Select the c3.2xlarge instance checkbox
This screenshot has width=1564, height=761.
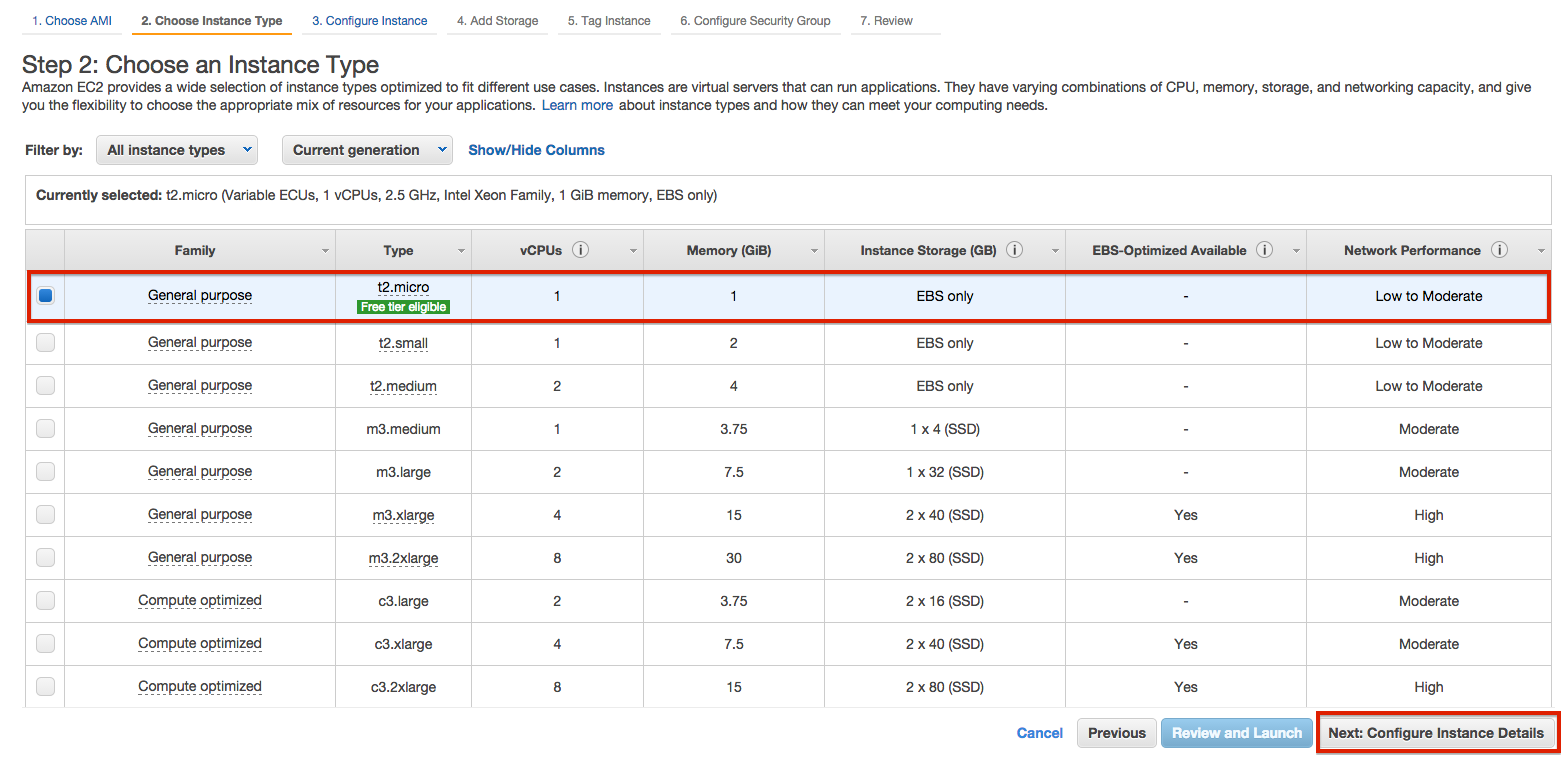point(45,687)
